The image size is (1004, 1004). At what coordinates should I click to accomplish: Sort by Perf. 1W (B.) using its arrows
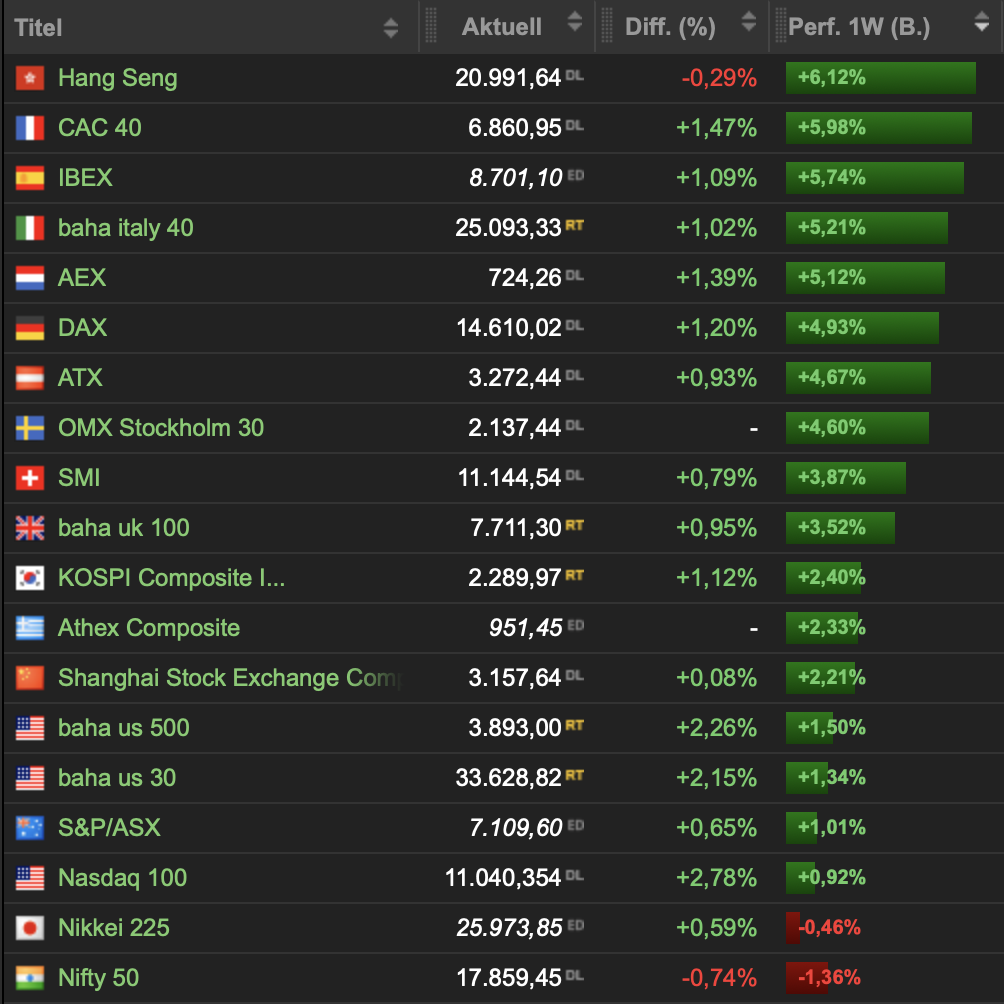pyautogui.click(x=982, y=21)
